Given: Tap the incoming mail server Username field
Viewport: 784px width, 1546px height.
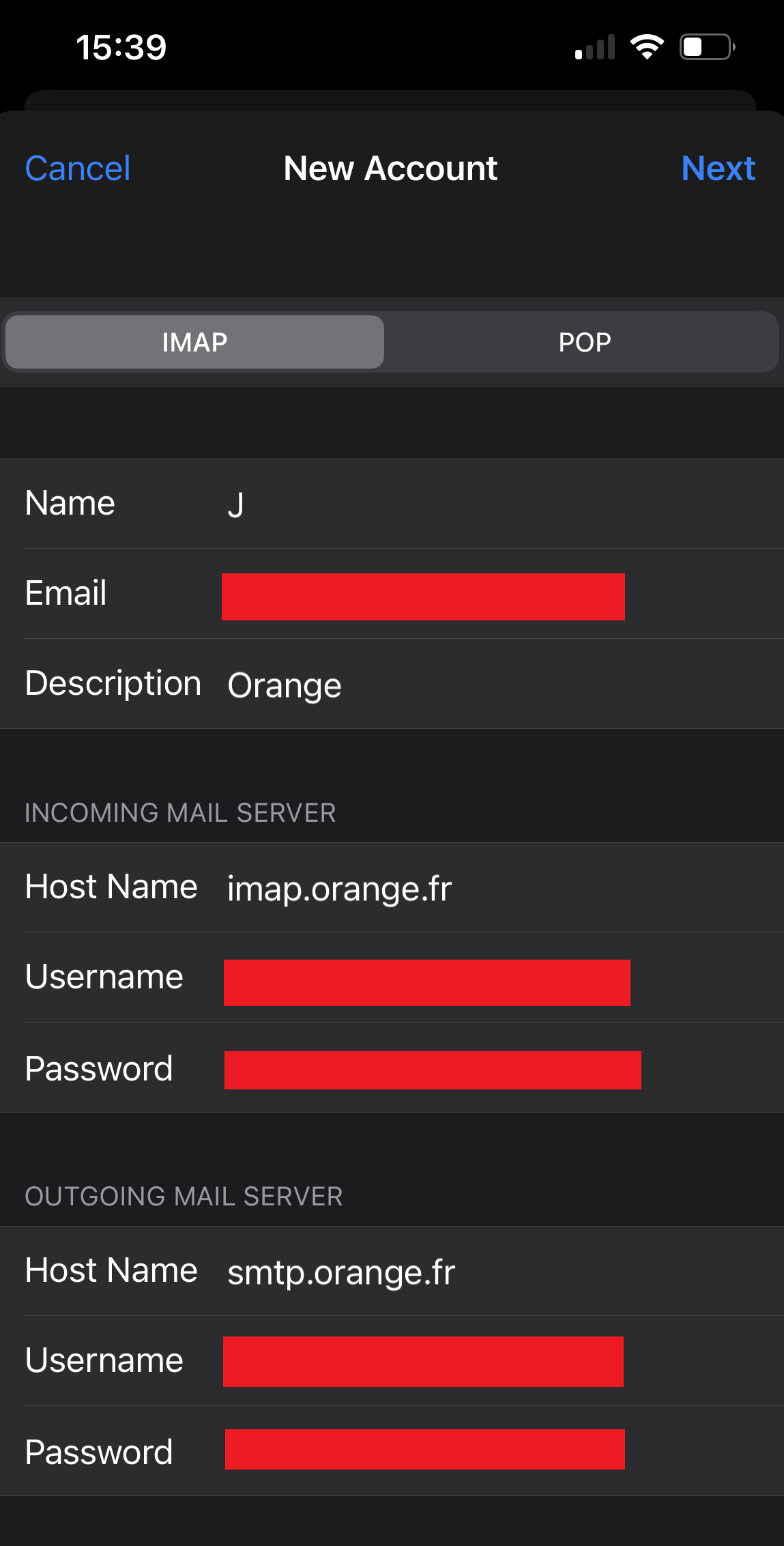Looking at the screenshot, I should [x=426, y=982].
